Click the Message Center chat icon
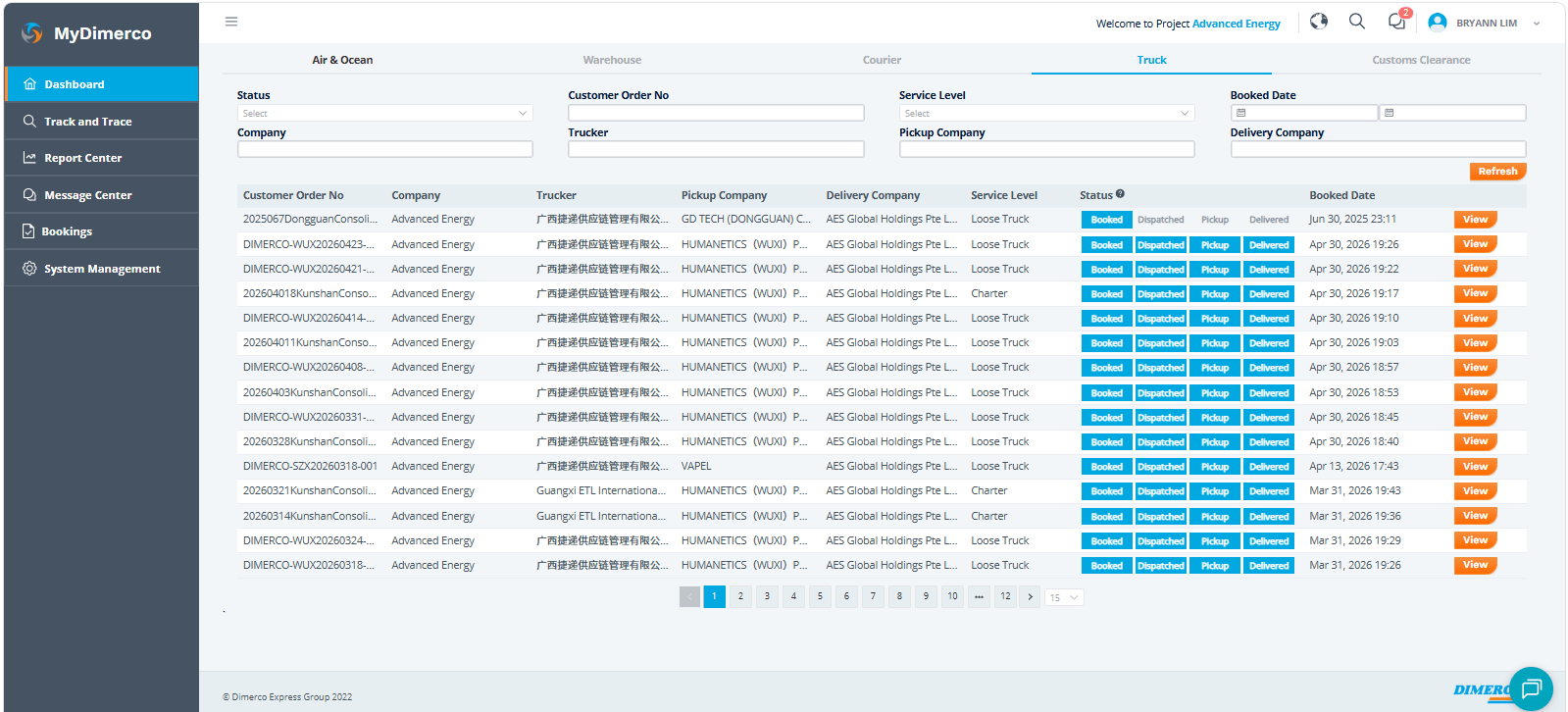Screen dimensions: 1568x712 (29, 195)
